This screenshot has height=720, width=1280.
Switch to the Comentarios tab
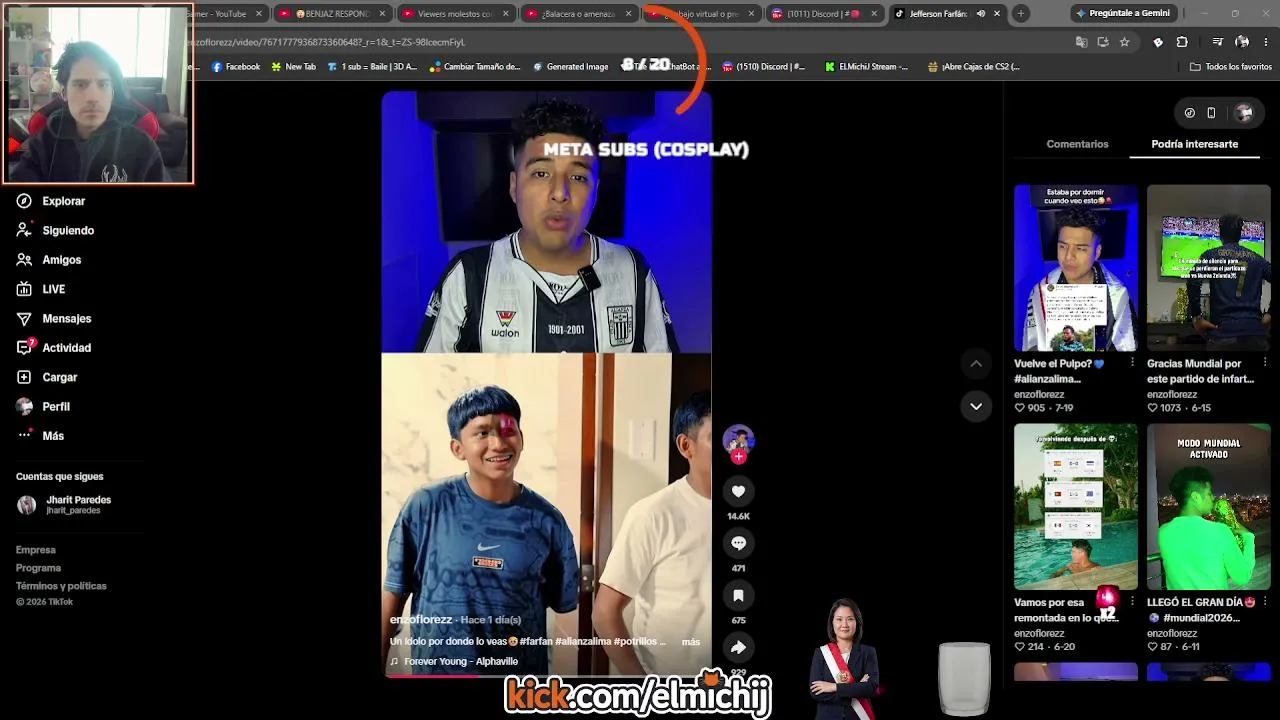tap(1077, 144)
